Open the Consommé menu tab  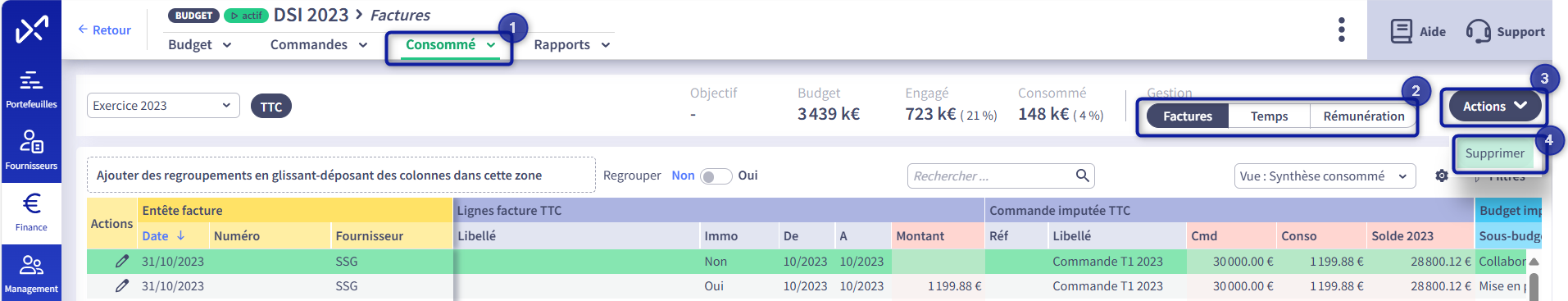[450, 45]
